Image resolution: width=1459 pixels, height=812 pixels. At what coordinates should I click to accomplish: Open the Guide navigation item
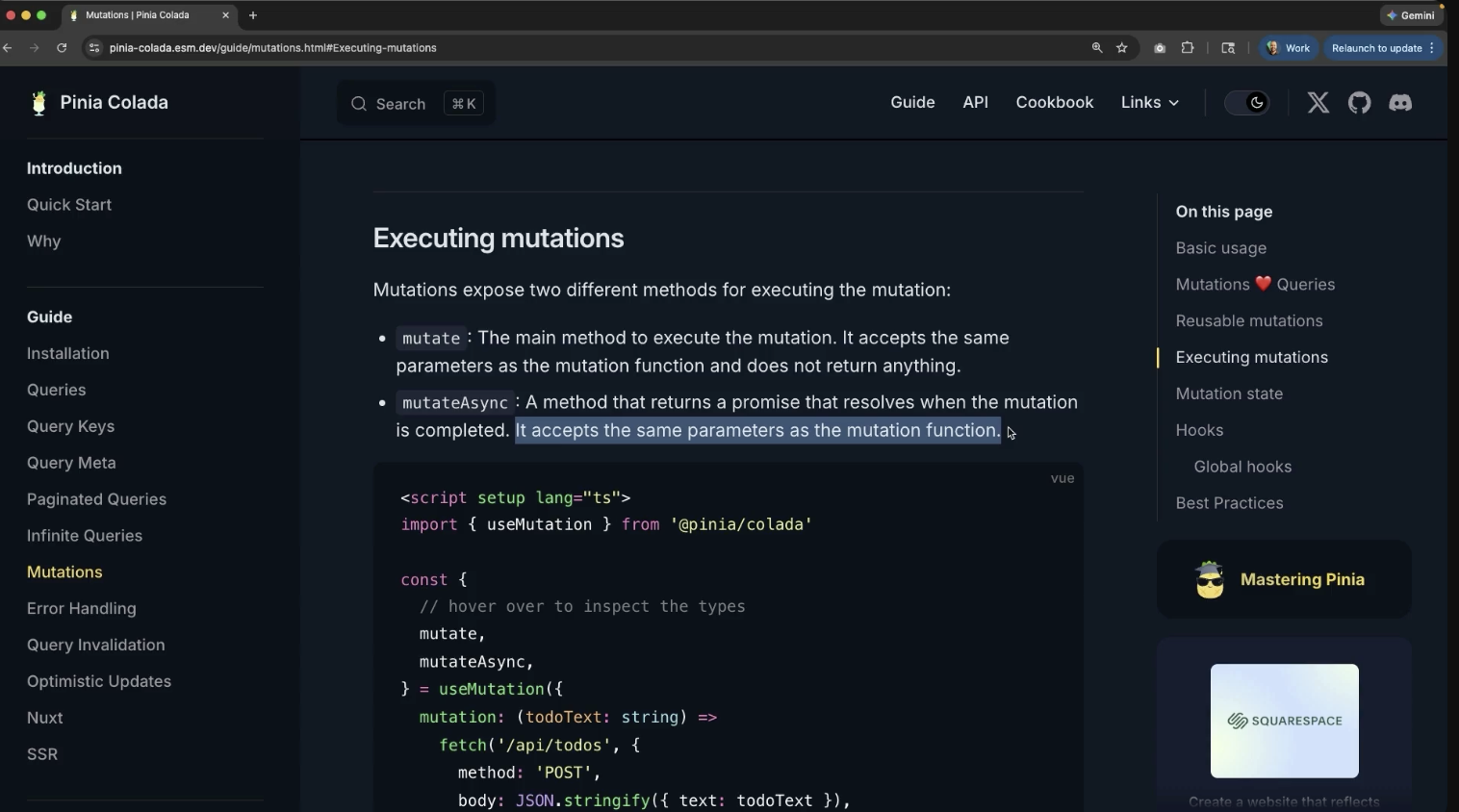(x=912, y=103)
